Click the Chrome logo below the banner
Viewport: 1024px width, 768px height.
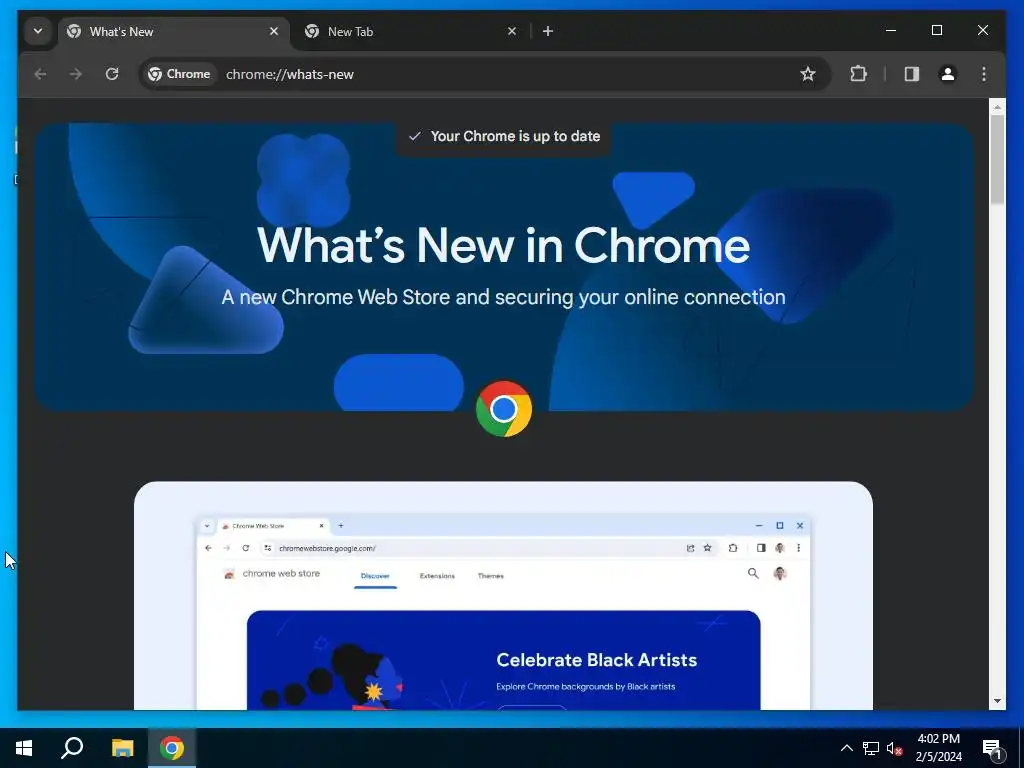(504, 409)
